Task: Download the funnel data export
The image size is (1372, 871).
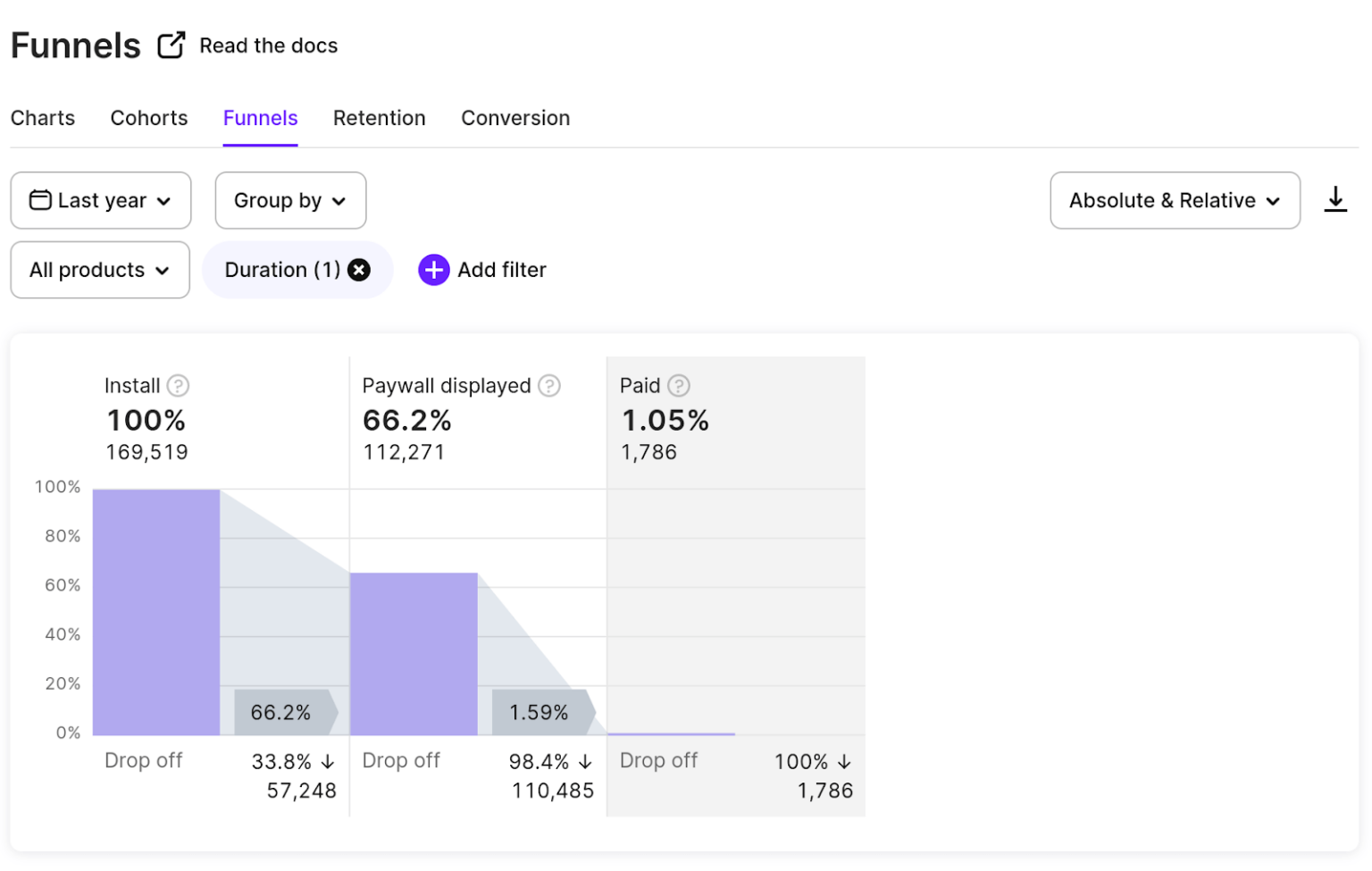Action: [1335, 200]
